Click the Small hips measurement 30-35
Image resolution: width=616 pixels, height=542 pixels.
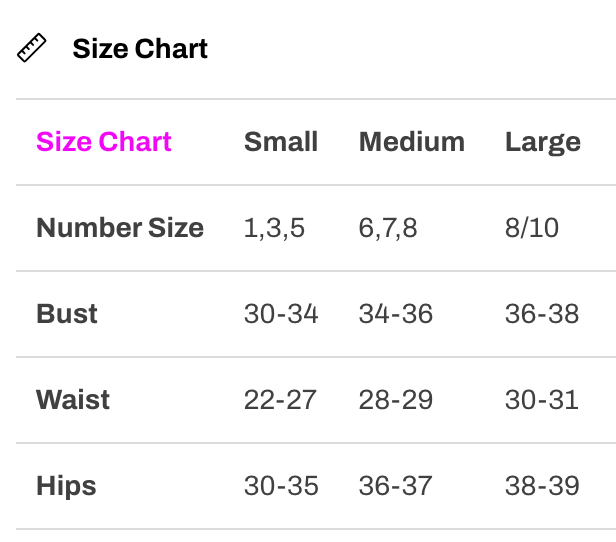tap(281, 486)
